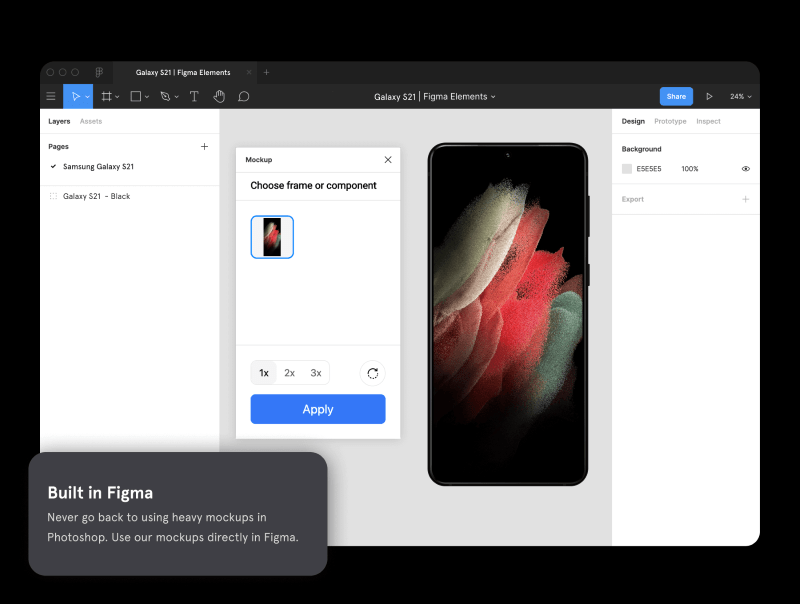800x604 pixels.
Task: Select the Hand tool
Action: (x=219, y=97)
